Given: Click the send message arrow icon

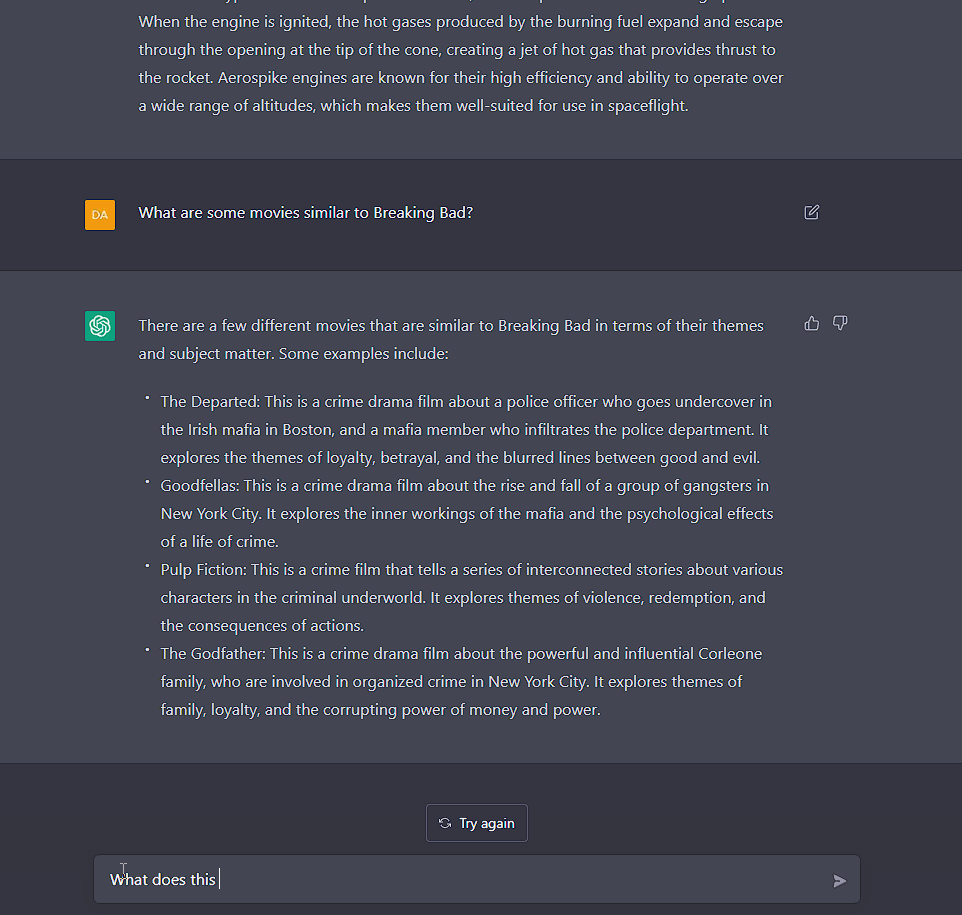Looking at the screenshot, I should pyautogui.click(x=839, y=880).
